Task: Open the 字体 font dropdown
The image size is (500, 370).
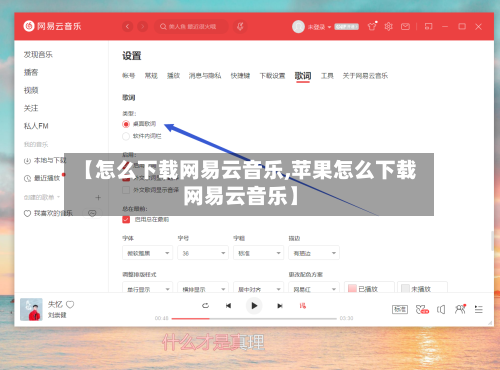Action: point(147,253)
